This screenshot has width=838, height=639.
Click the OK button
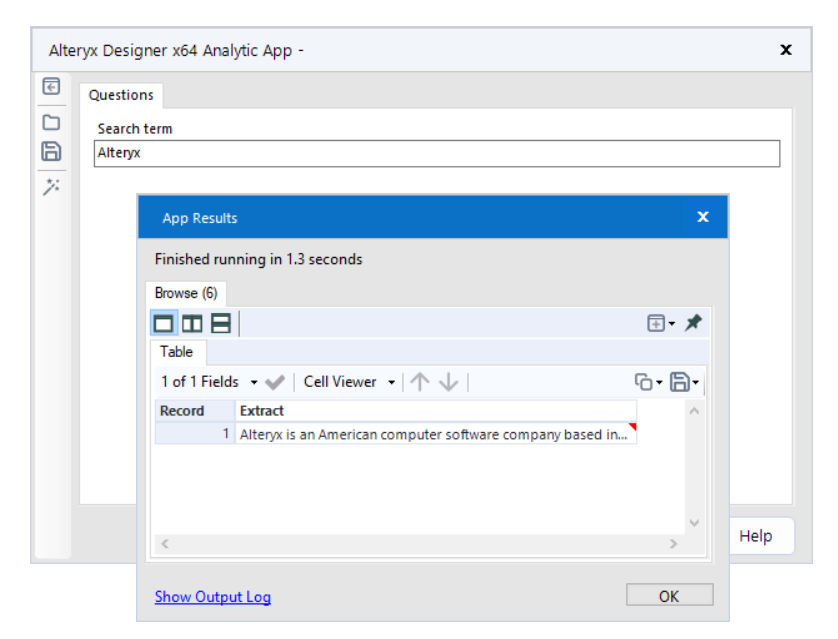669,595
